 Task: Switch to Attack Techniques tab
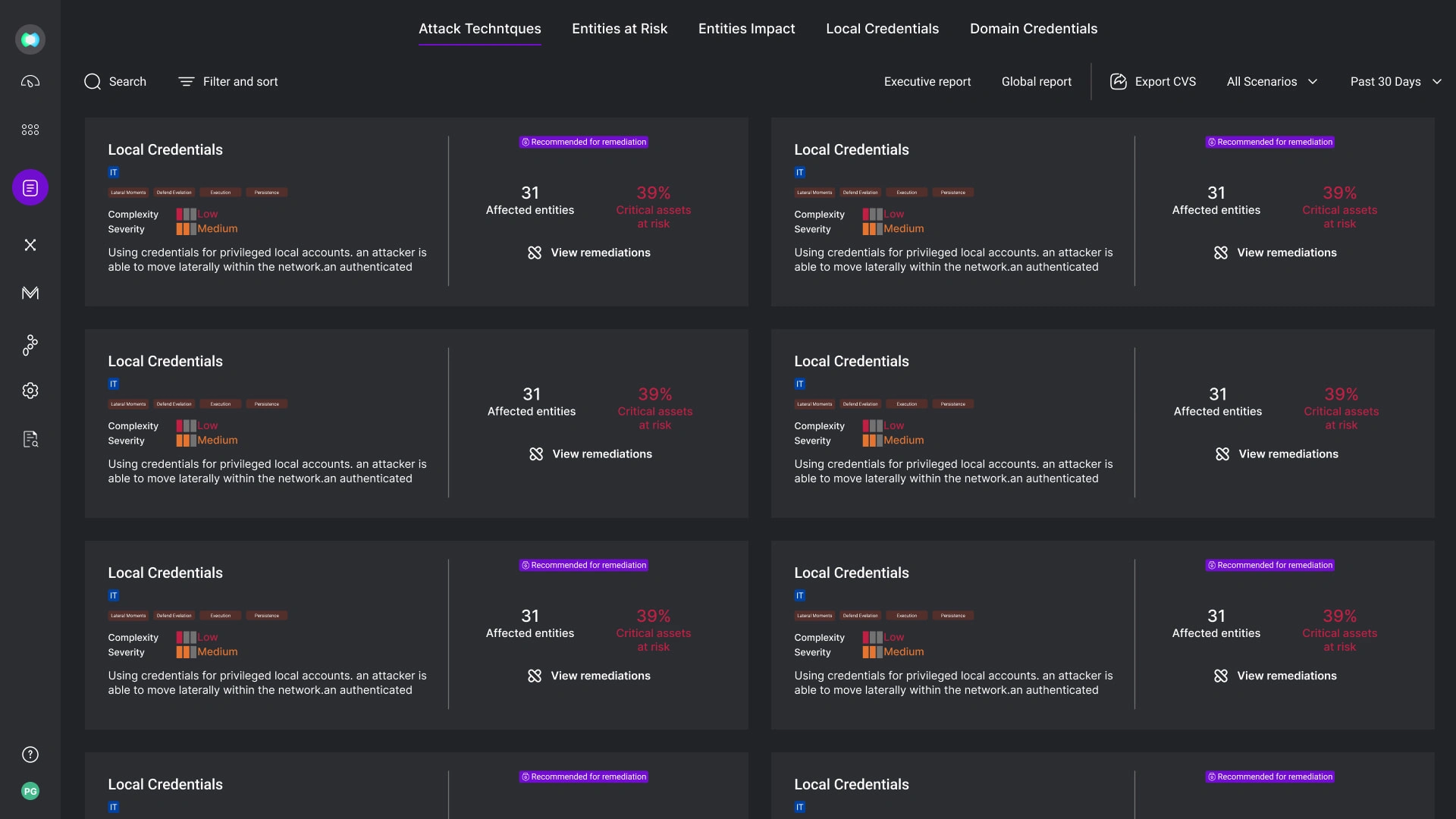[480, 29]
